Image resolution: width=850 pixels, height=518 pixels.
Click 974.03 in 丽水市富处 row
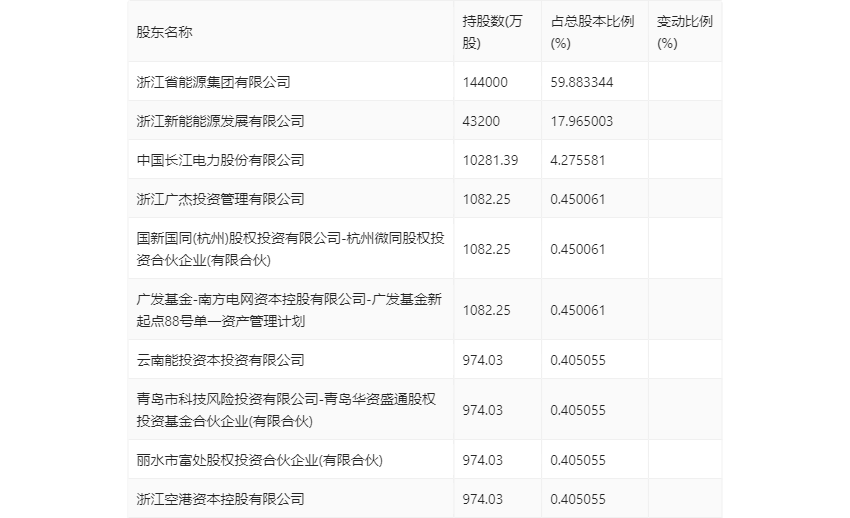(482, 460)
